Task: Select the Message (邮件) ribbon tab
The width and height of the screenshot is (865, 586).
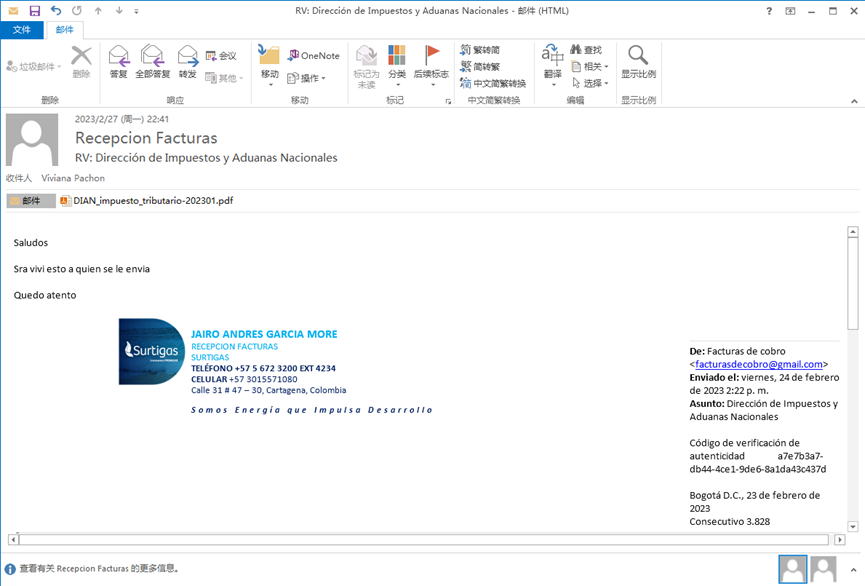Action: coord(64,30)
